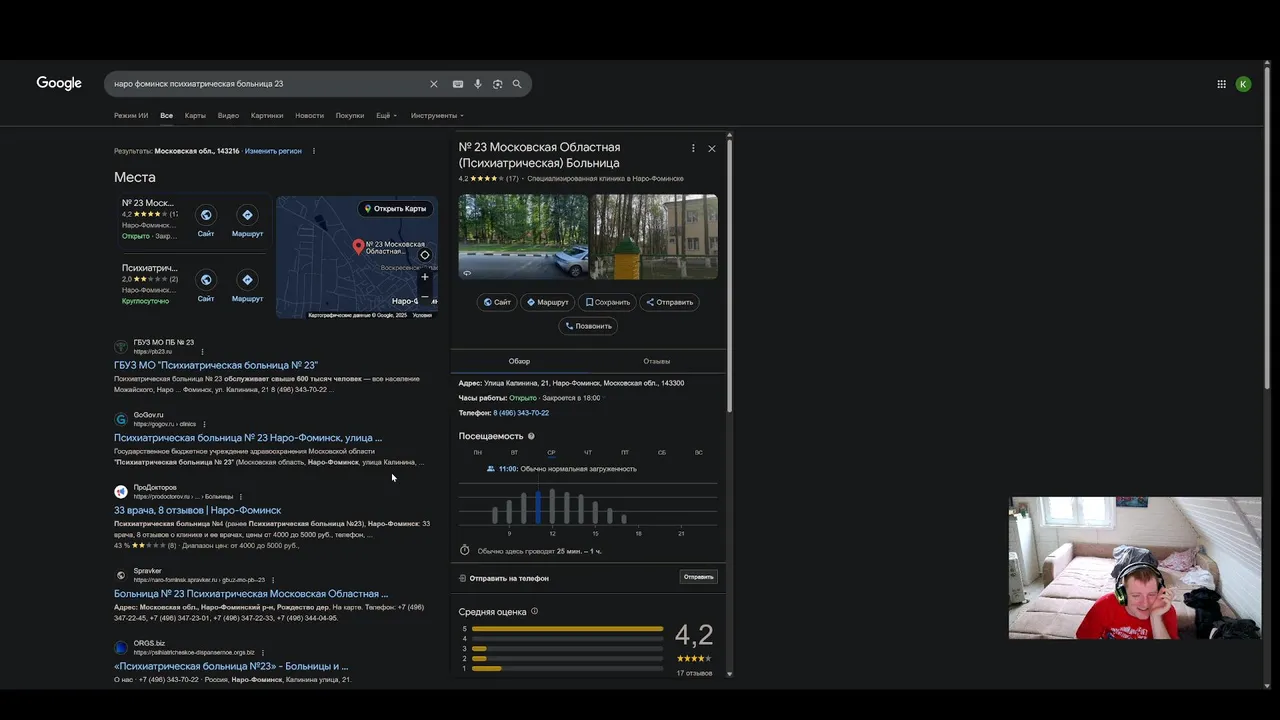Select СБ day in the Посещаемость chart

click(x=662, y=453)
